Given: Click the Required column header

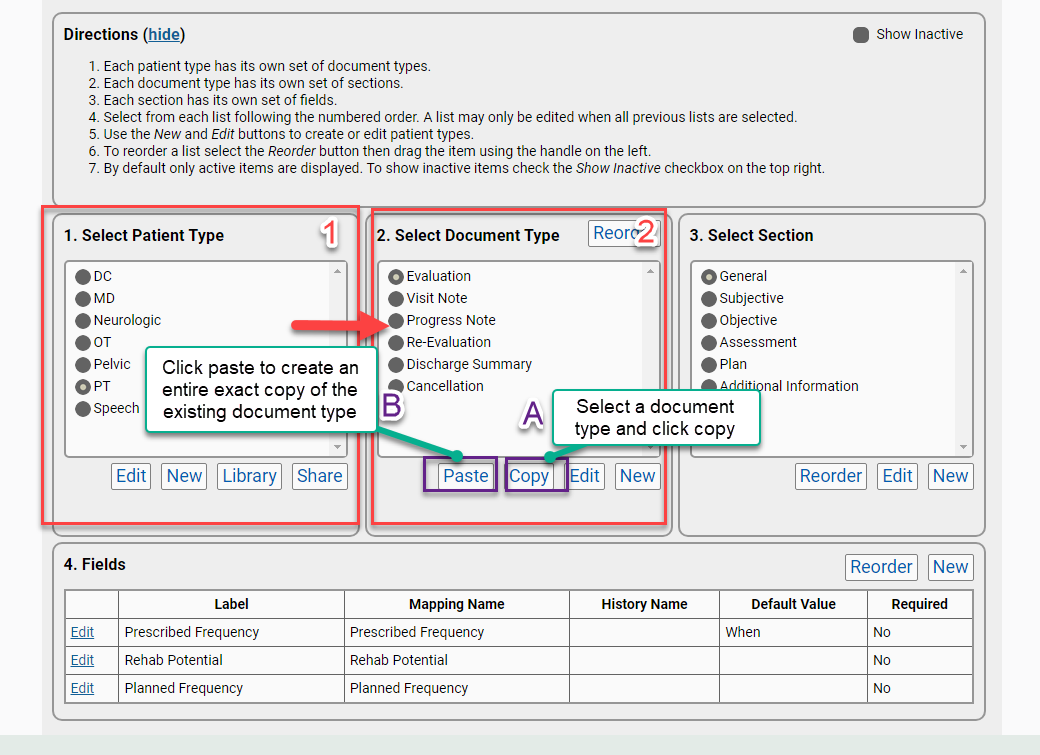Looking at the screenshot, I should [919, 604].
